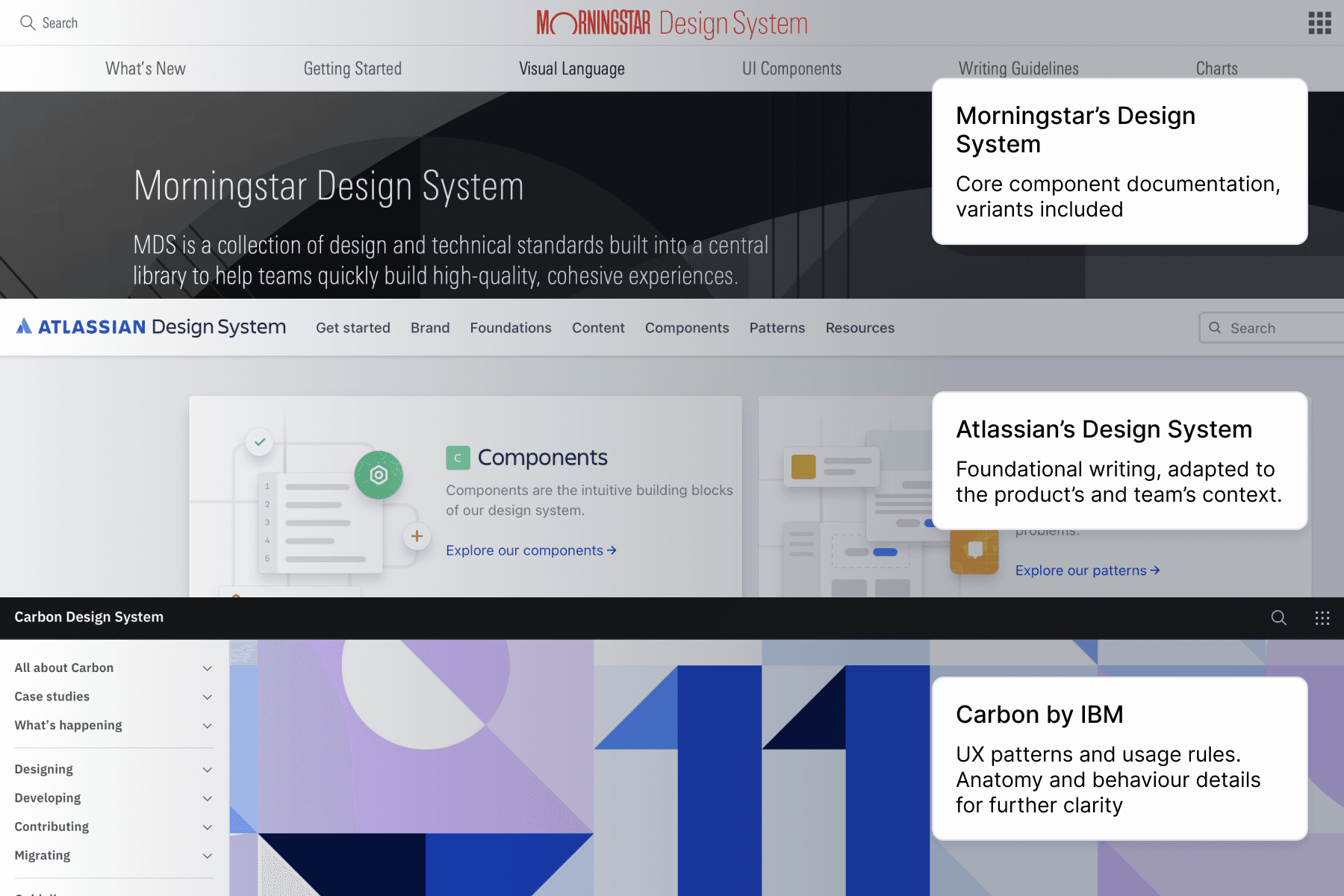Screen dimensions: 1344x896
Task: Click Get started in Atlassian nav
Action: coord(353,328)
